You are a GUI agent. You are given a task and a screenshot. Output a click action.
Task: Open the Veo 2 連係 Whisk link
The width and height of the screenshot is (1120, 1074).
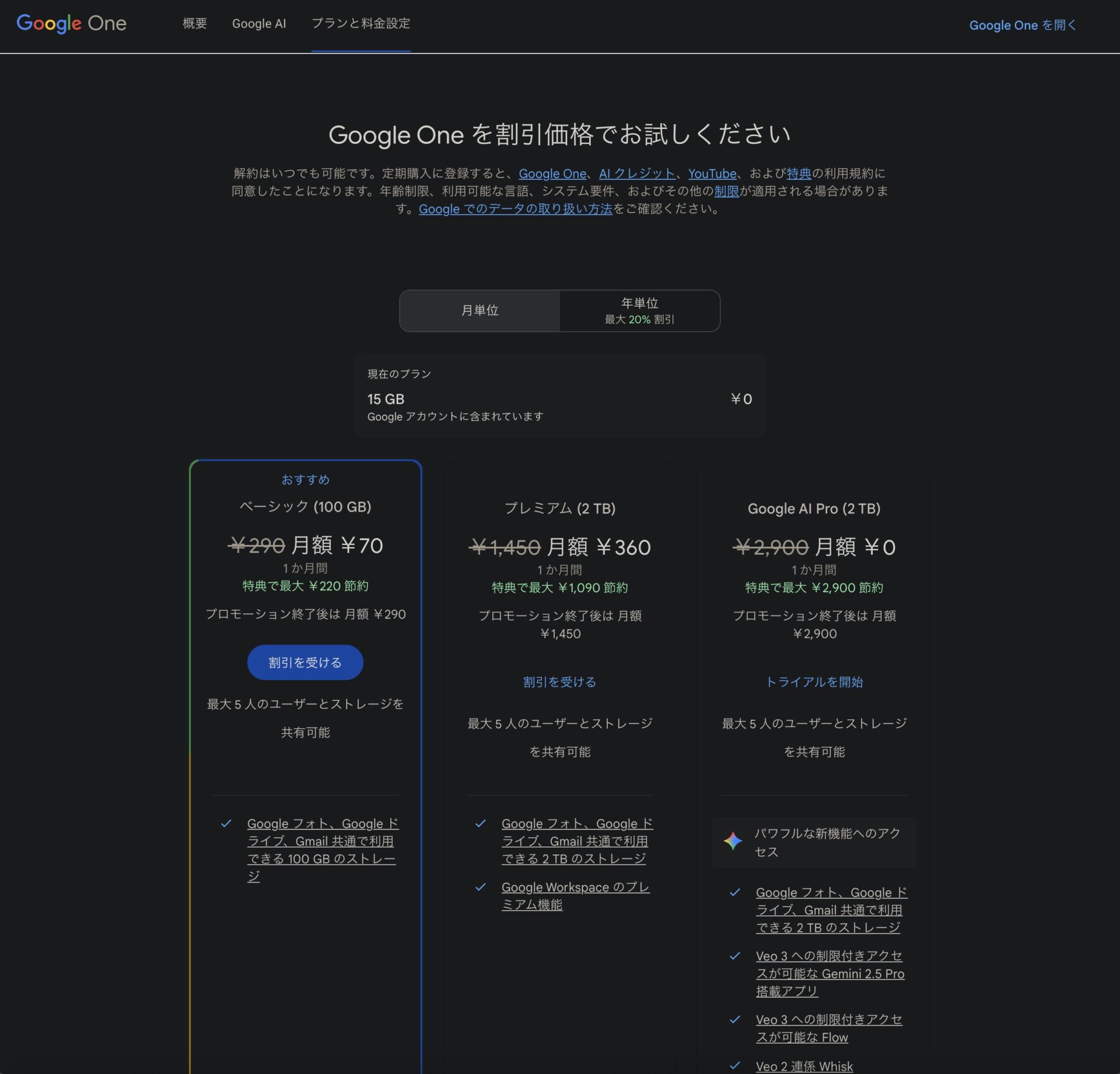point(804,1066)
